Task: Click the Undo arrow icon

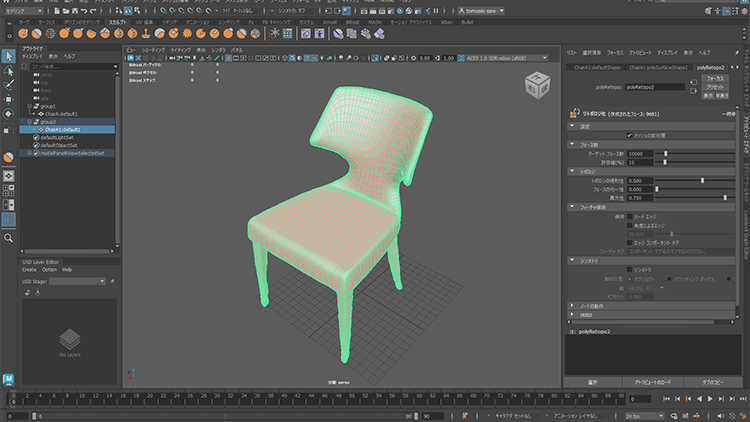Action: click(84, 11)
